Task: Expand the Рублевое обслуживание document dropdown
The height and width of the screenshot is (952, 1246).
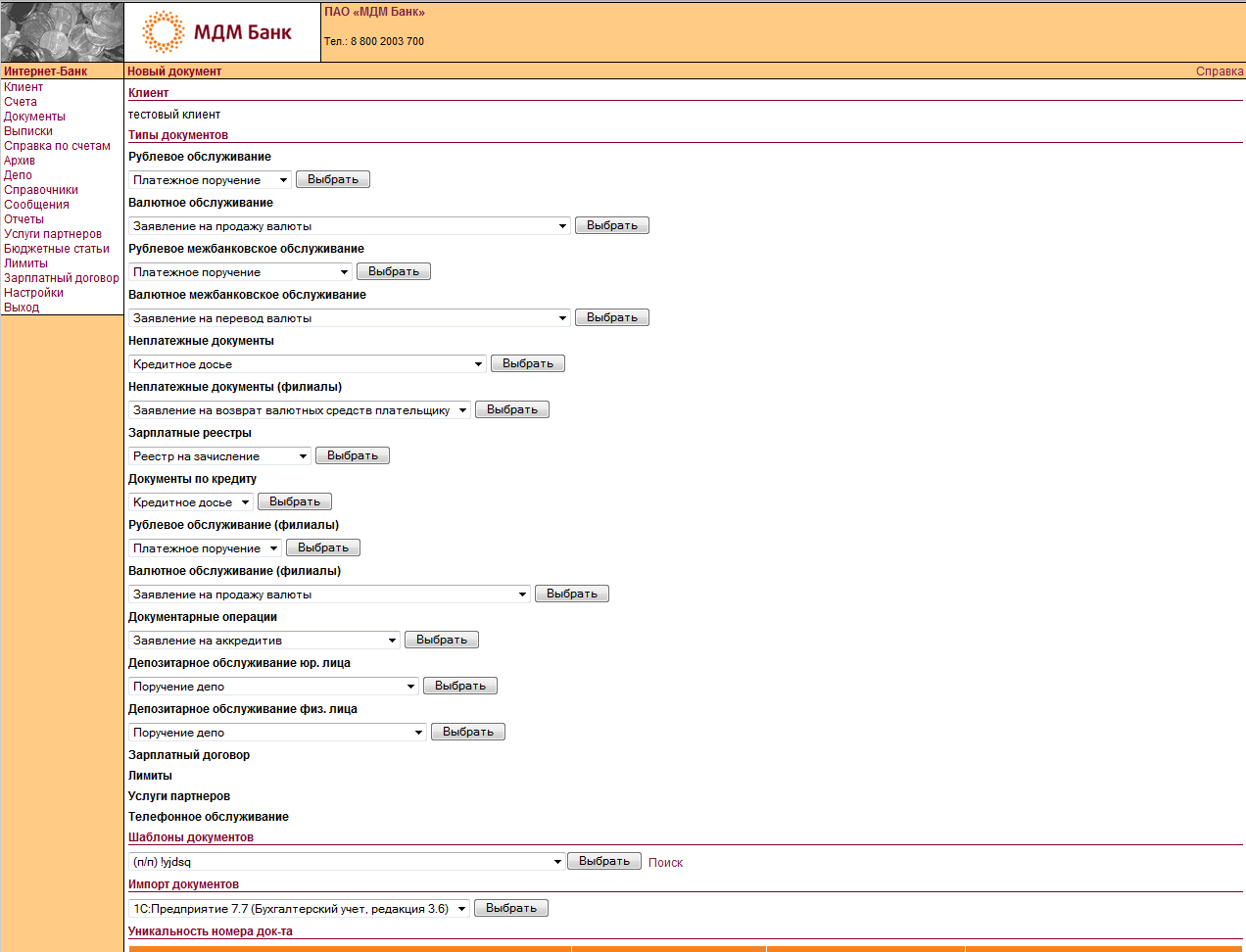Action: [210, 180]
